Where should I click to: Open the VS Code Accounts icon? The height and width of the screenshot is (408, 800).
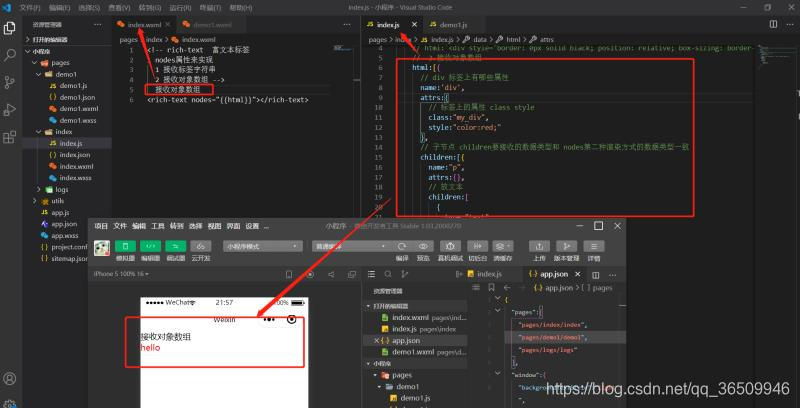click(x=9, y=378)
